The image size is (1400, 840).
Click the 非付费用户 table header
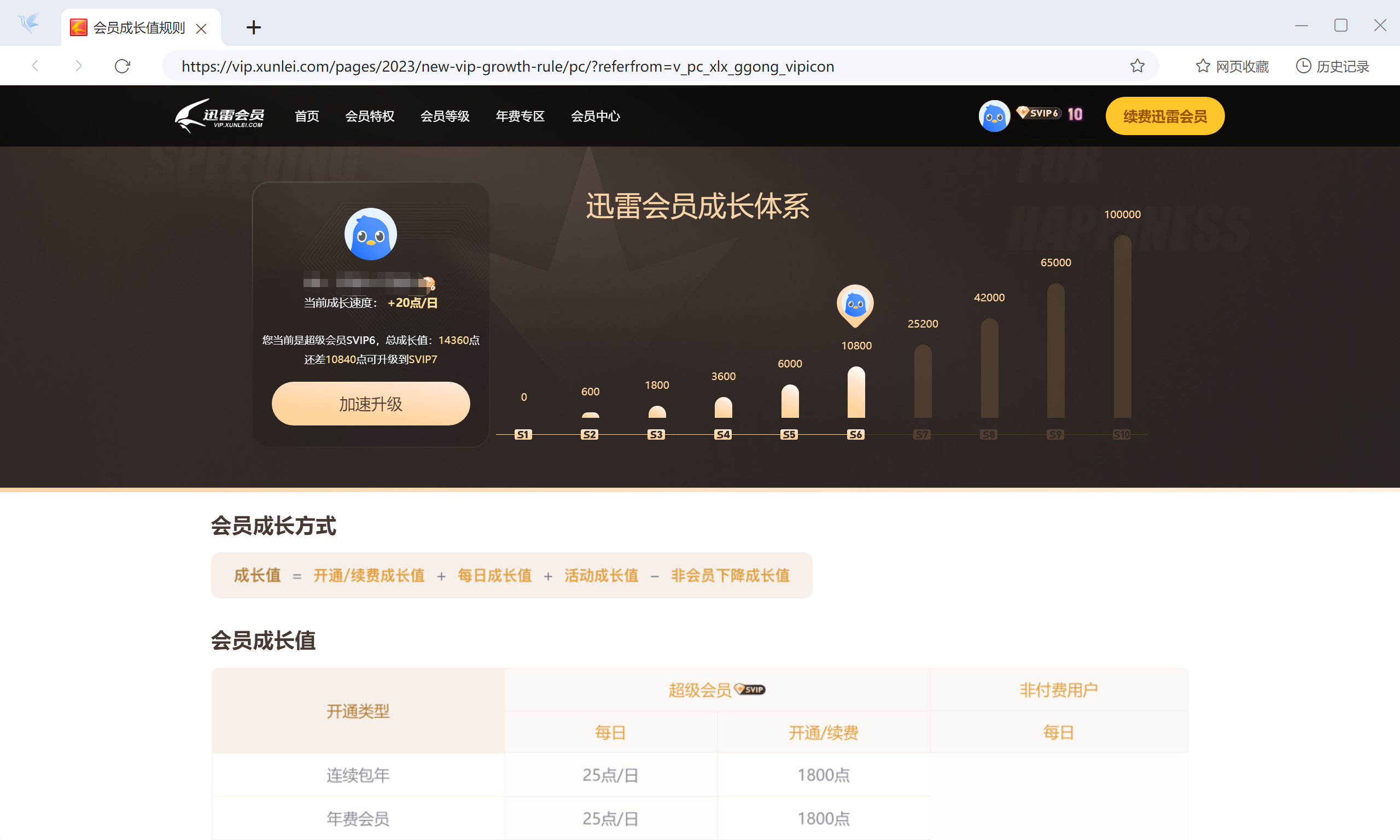pyautogui.click(x=1059, y=690)
